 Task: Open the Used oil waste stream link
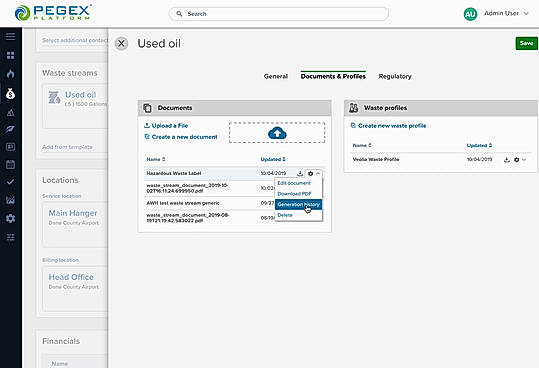click(x=80, y=95)
